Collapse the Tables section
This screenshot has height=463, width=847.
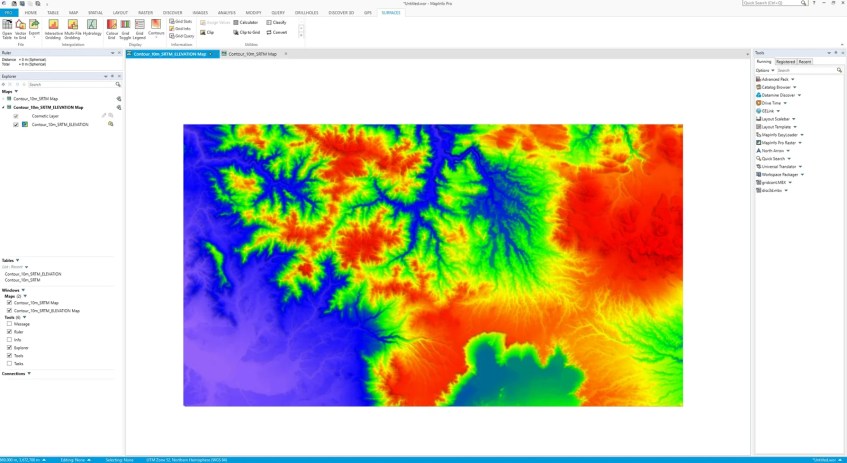[x=18, y=260]
